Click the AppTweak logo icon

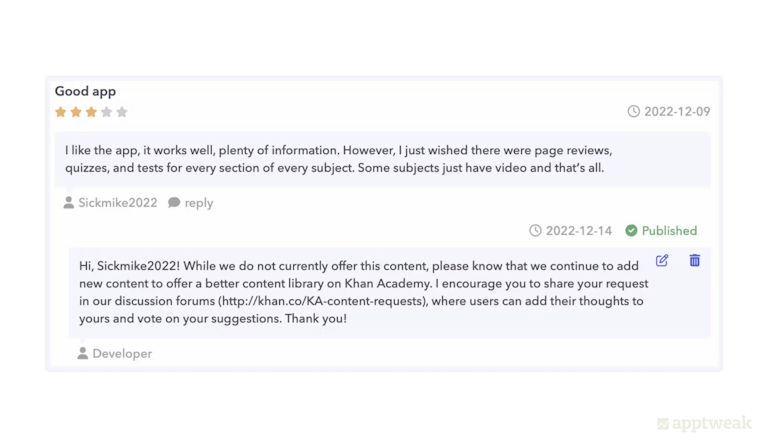[662, 424]
